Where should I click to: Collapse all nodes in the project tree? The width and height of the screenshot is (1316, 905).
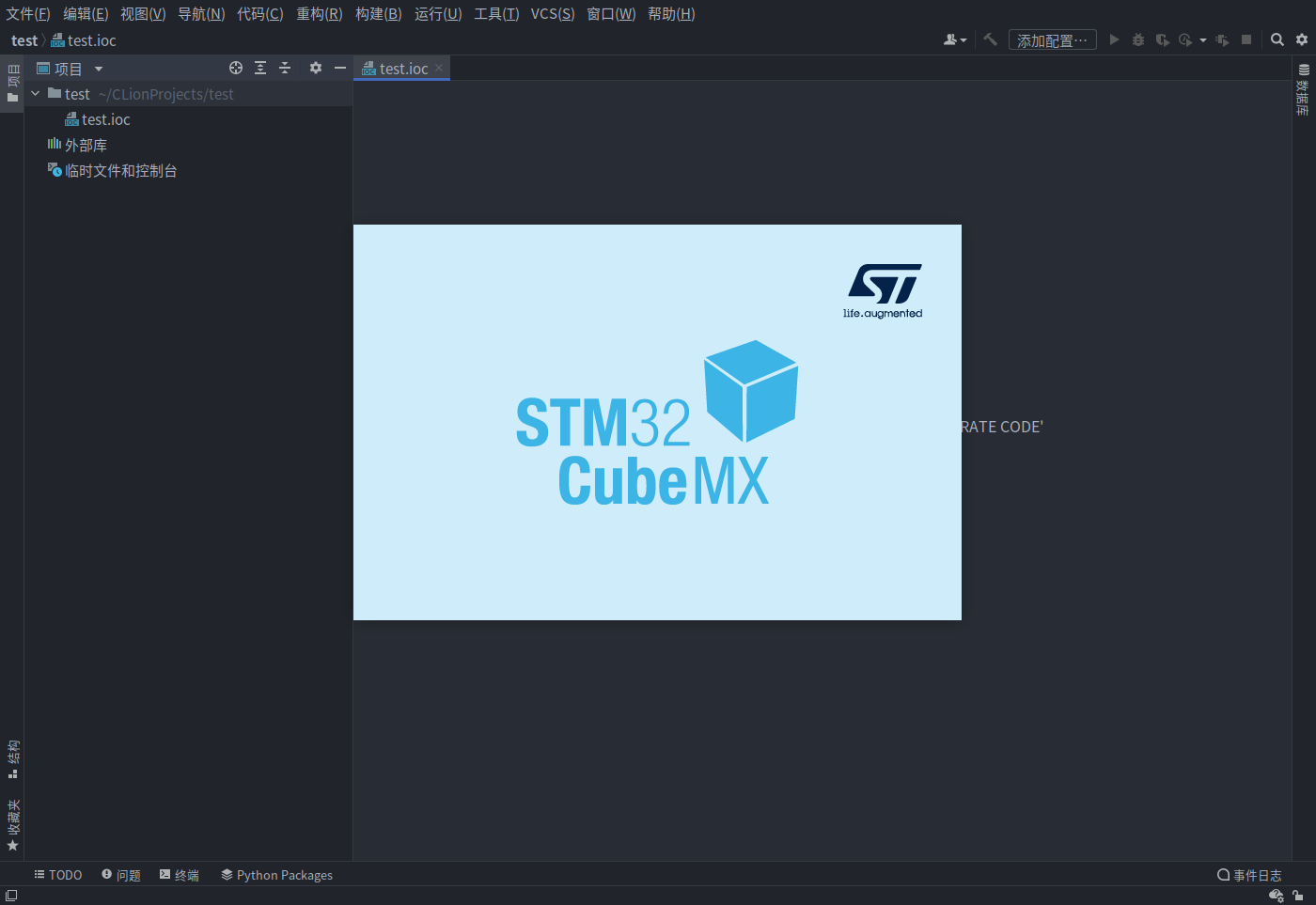tap(285, 68)
